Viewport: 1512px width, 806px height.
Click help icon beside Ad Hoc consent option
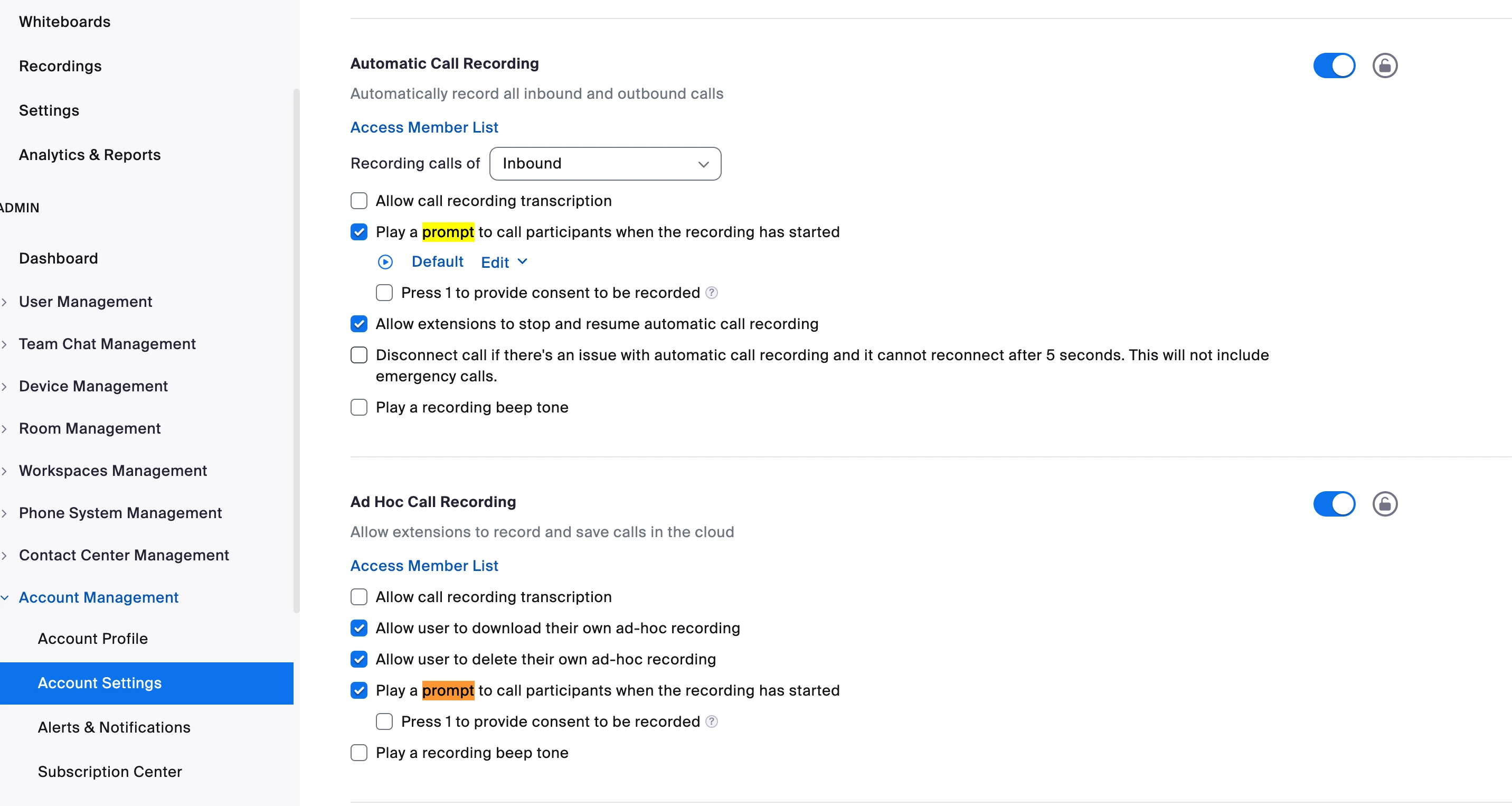(712, 721)
